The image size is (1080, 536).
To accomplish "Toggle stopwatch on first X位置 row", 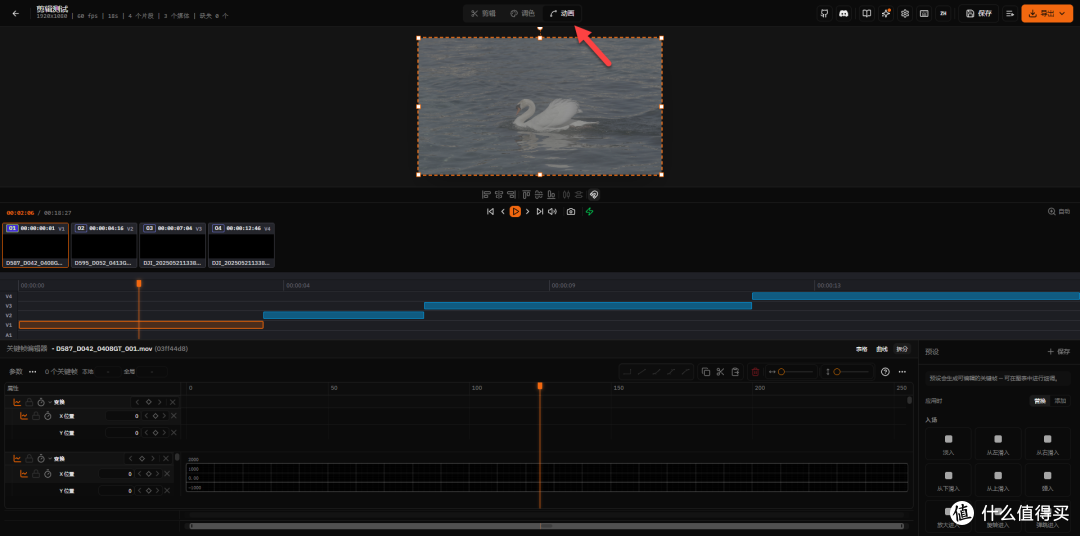I will (x=48, y=416).
